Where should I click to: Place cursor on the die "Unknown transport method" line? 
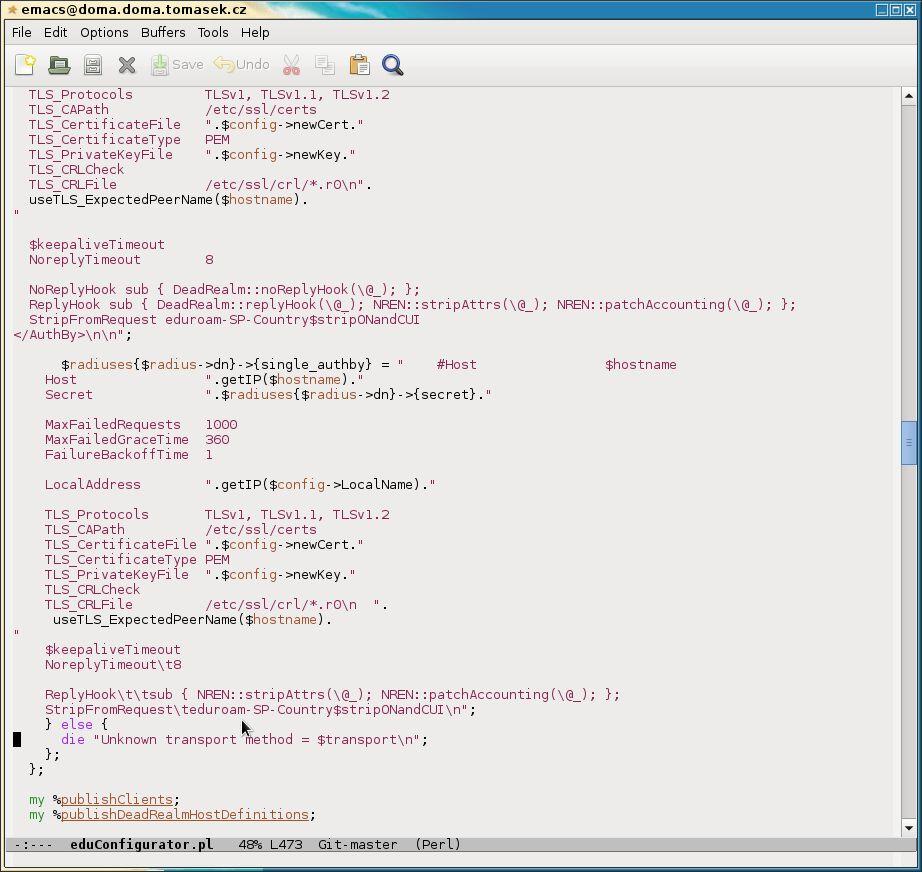245,739
